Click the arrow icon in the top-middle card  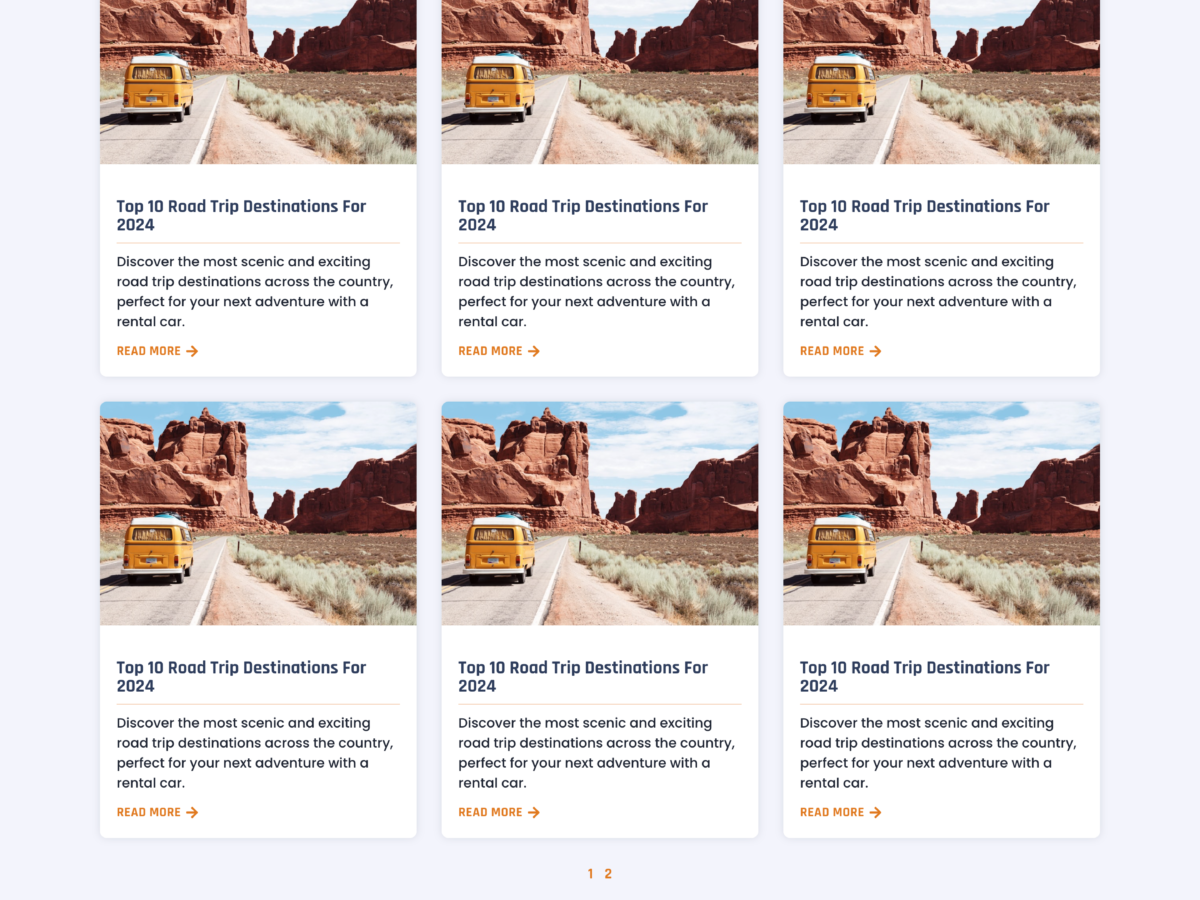click(534, 351)
